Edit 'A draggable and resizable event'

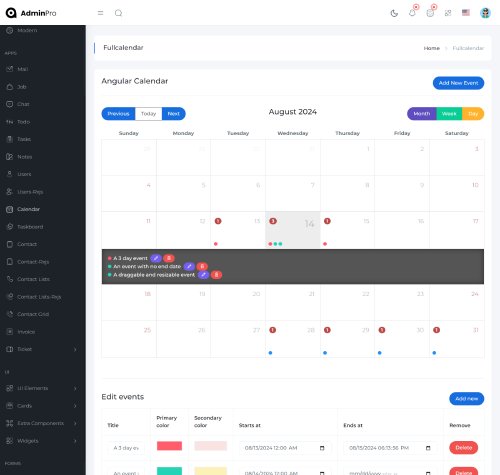pyautogui.click(x=203, y=275)
